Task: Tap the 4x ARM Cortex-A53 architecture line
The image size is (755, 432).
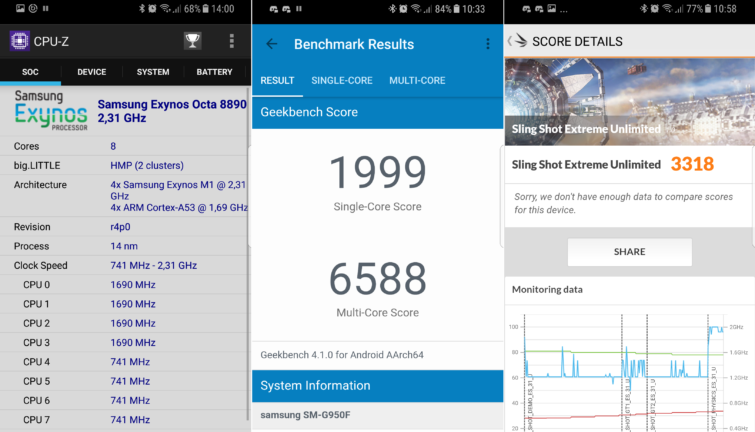Action: tap(179, 208)
